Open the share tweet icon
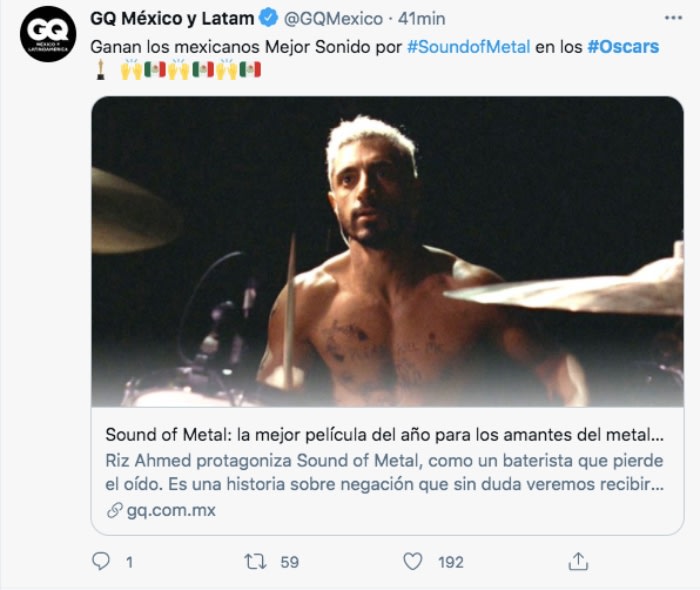Viewport: 700px width, 590px height. point(578,562)
